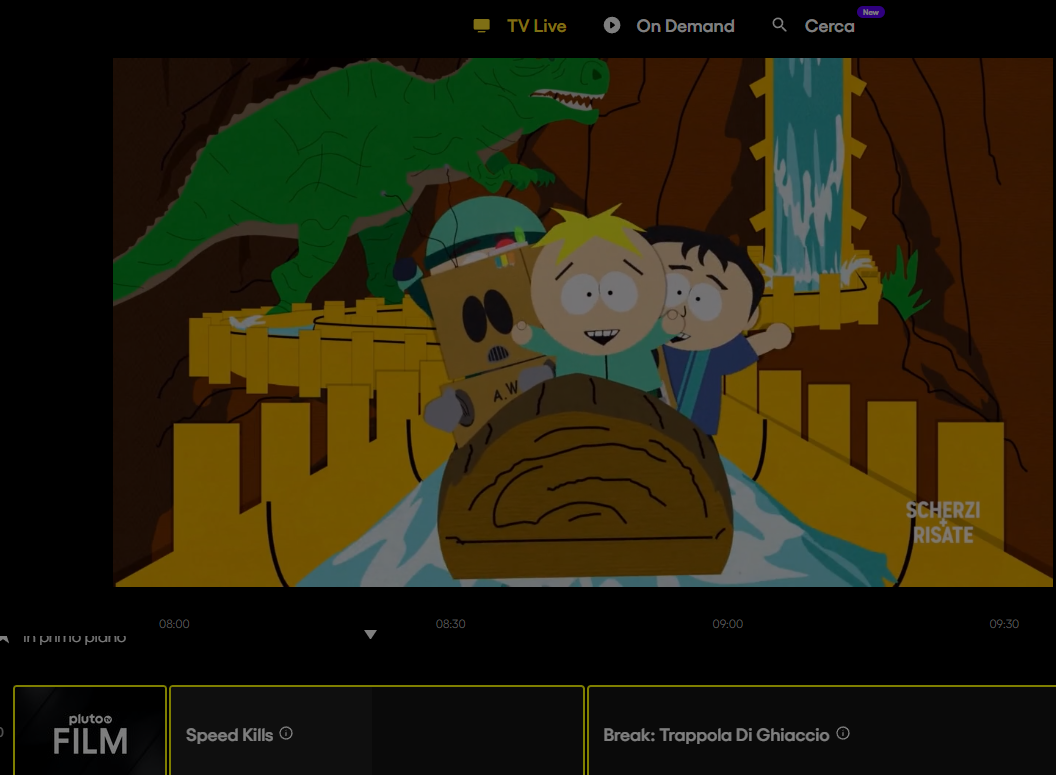This screenshot has width=1056, height=775.
Task: Click the 08:30 time label
Action: 451,624
